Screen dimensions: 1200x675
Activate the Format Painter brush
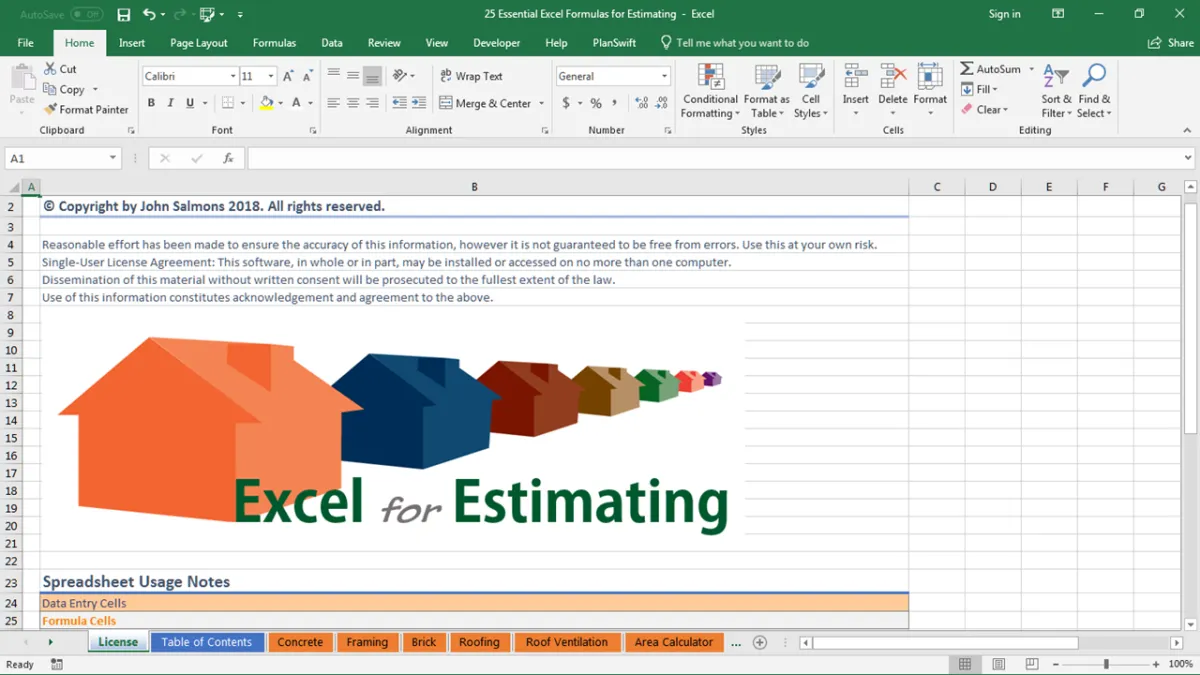[x=86, y=110]
